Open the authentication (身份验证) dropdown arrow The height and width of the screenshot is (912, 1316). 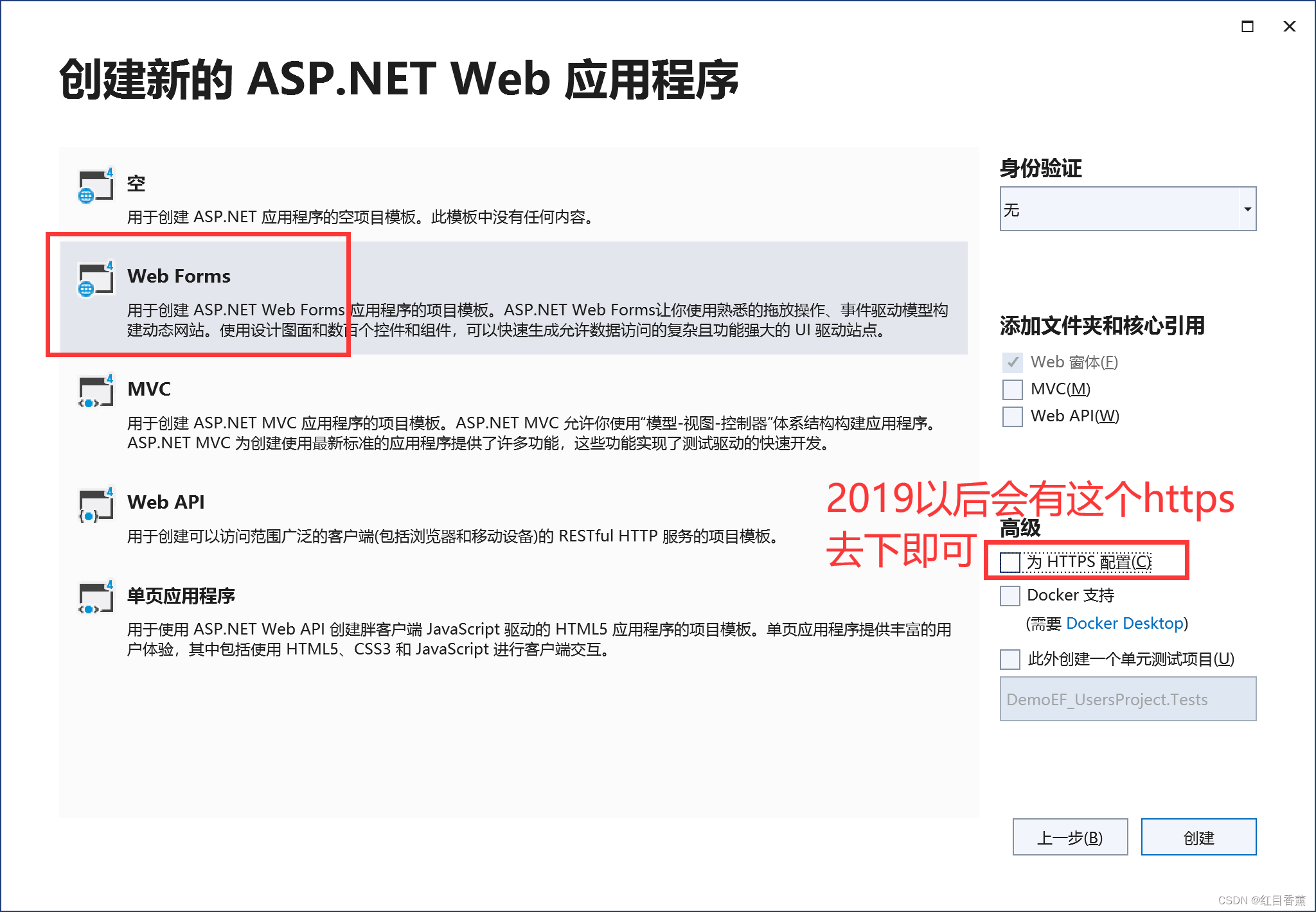coord(1247,209)
